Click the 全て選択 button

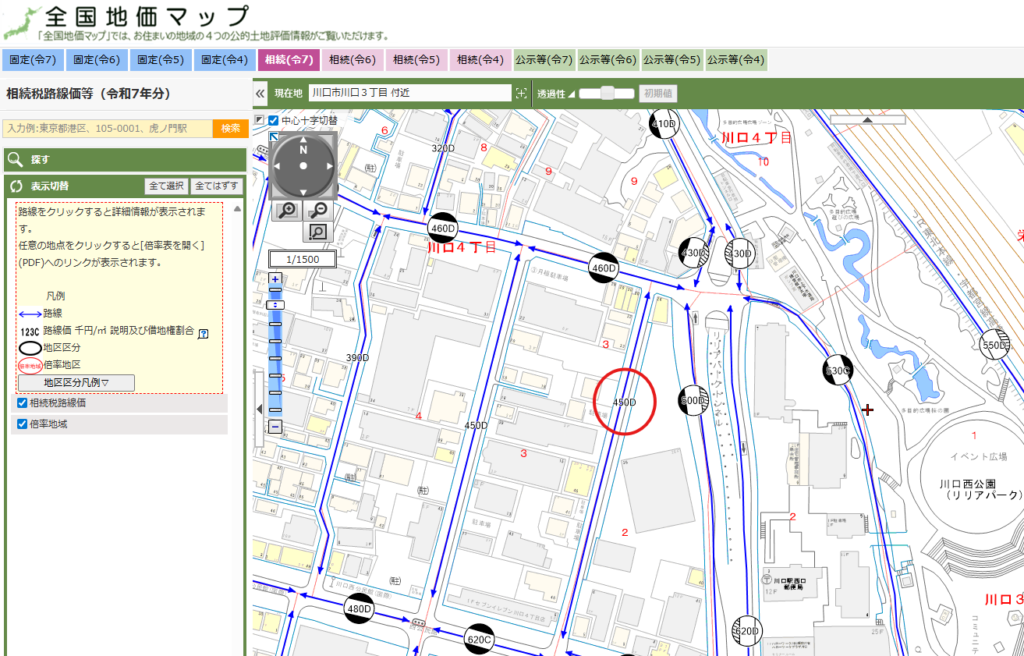(165, 186)
